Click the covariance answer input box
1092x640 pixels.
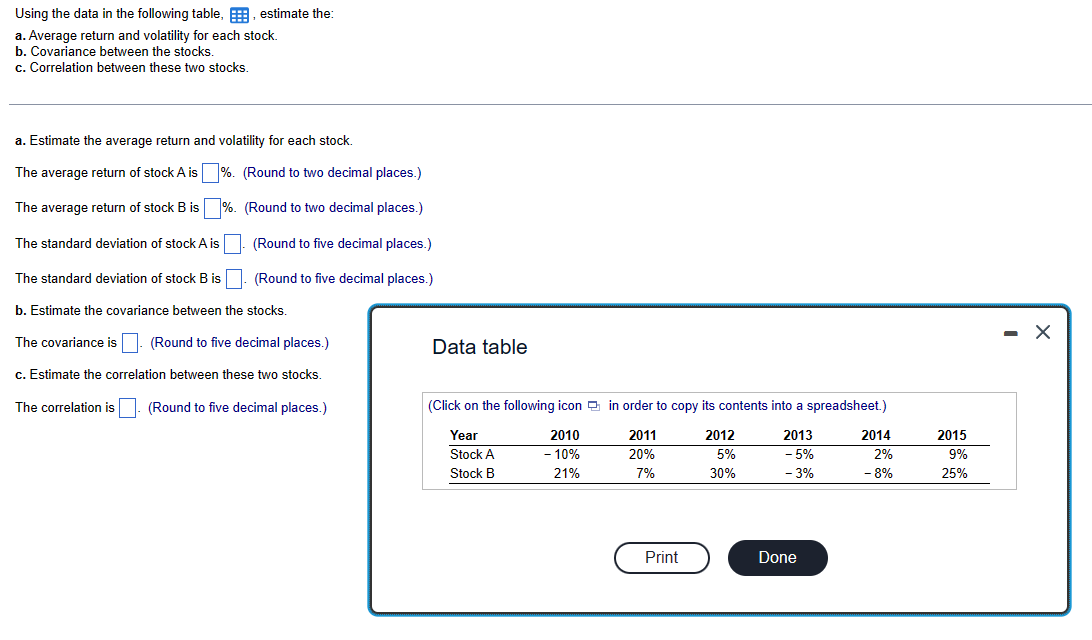(x=129, y=342)
